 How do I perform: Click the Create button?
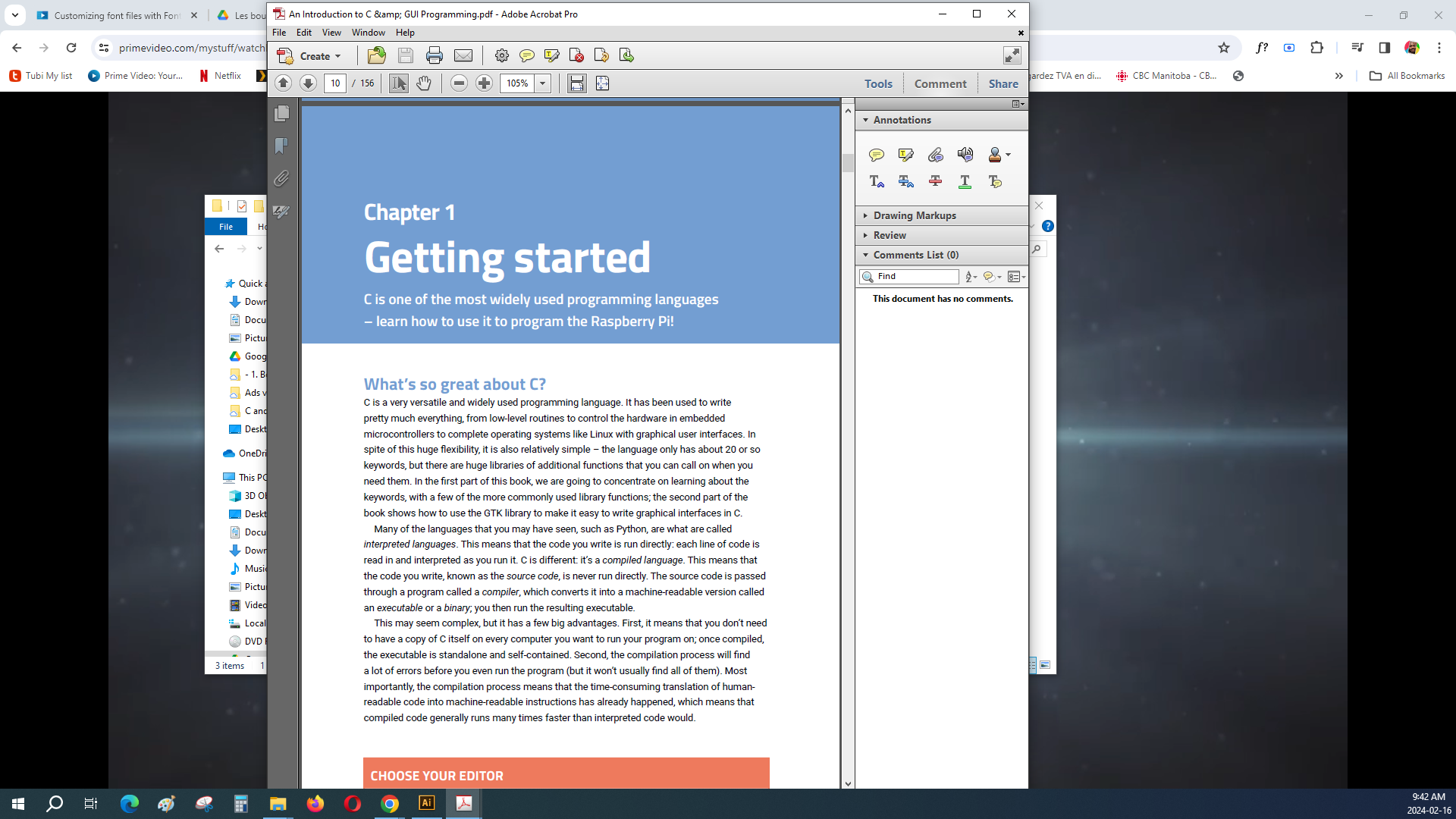click(309, 56)
